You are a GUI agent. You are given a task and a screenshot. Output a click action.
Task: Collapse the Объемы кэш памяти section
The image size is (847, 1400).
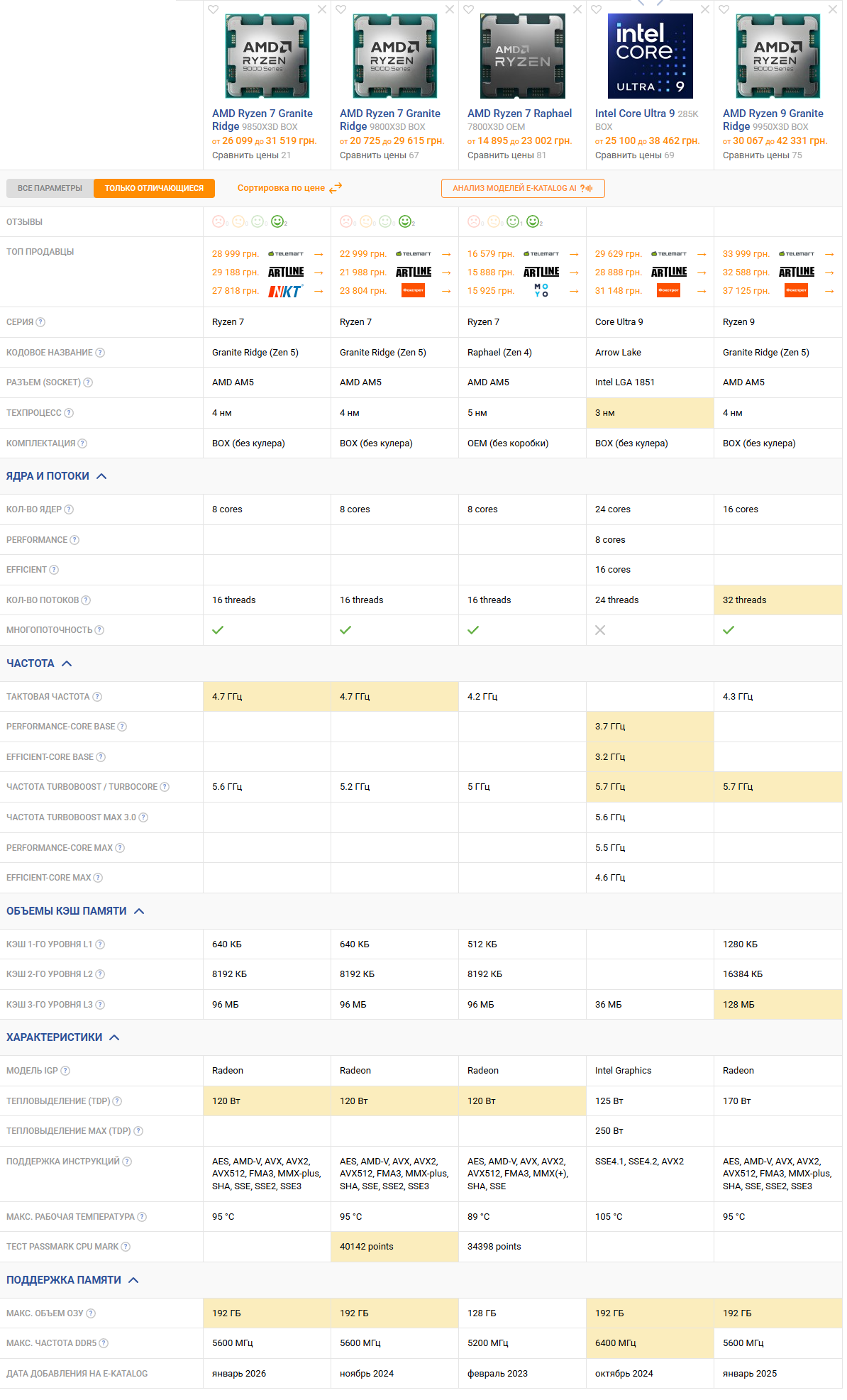click(74, 911)
